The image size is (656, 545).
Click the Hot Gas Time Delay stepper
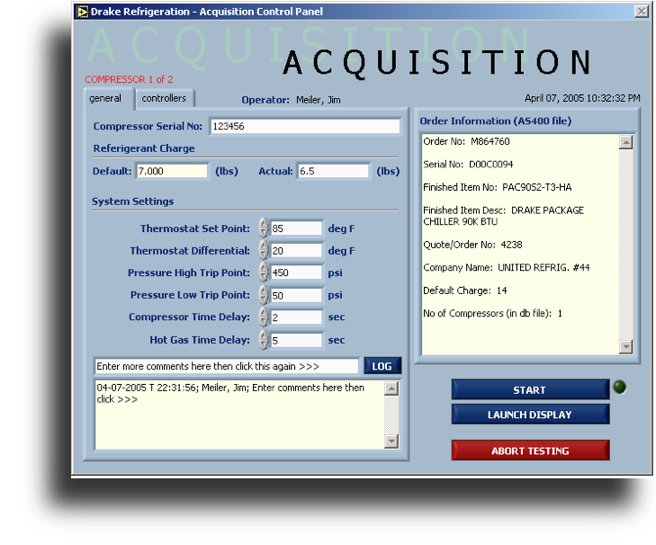[x=264, y=340]
